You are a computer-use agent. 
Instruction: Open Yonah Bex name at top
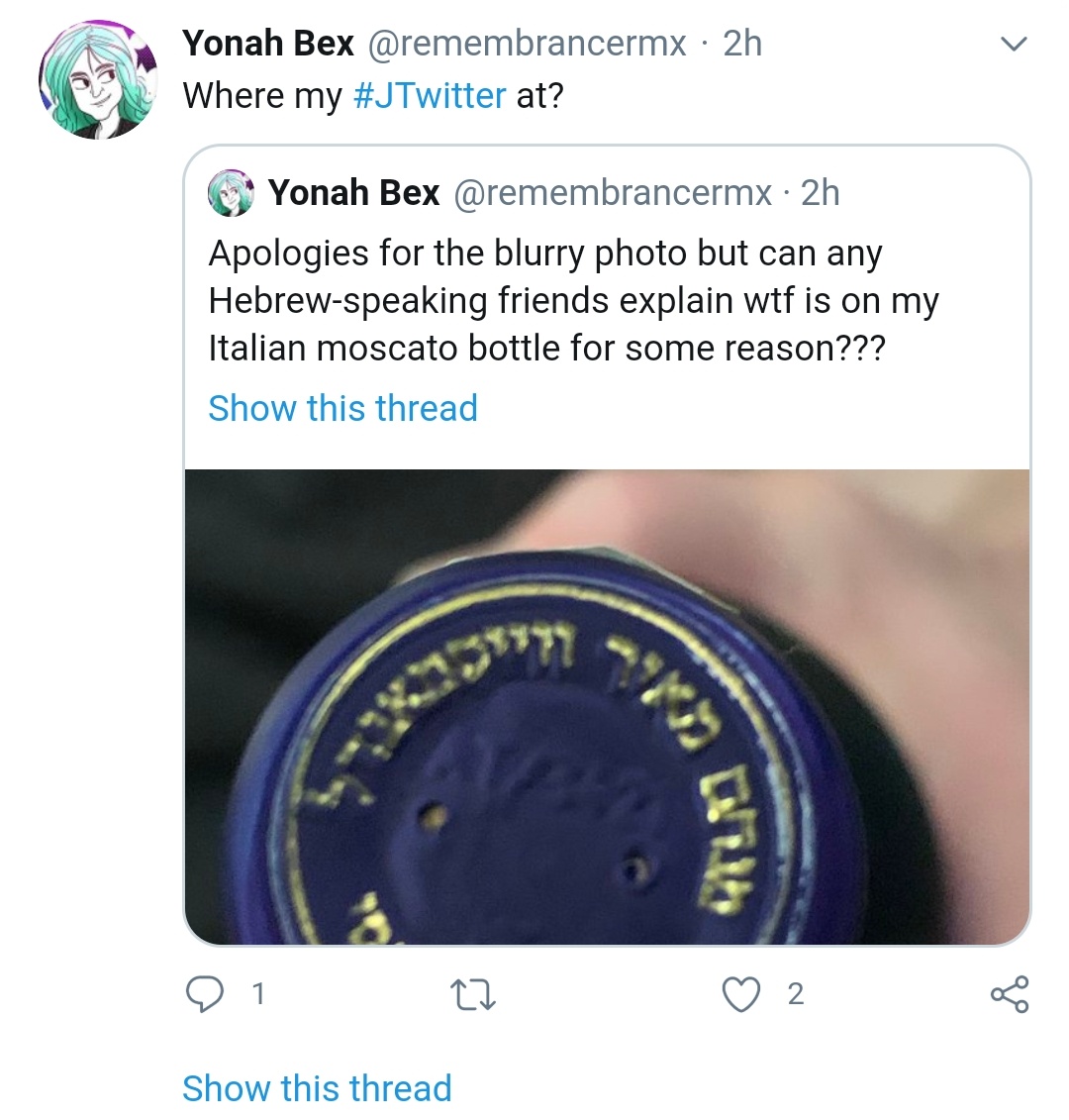[x=268, y=44]
